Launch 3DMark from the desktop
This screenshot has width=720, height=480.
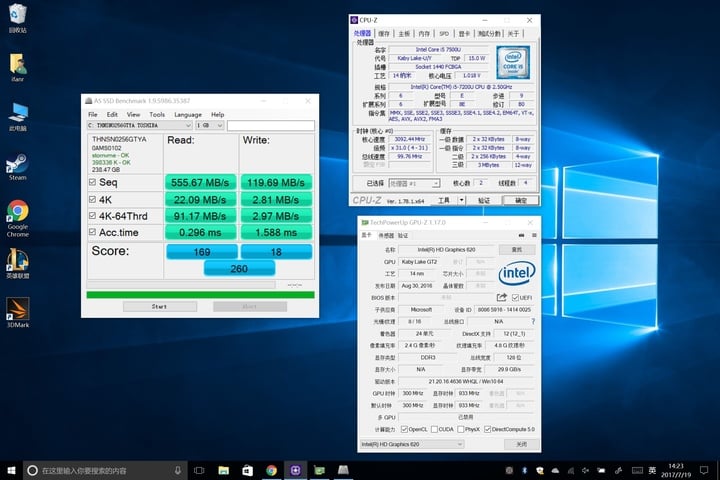(x=17, y=312)
